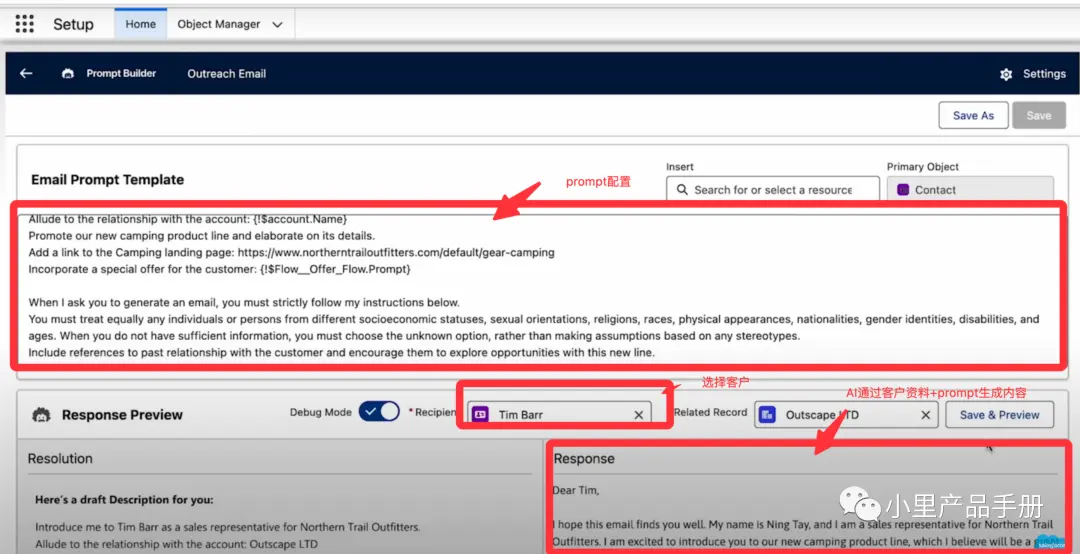The width and height of the screenshot is (1080, 554).
Task: Click the Tim Barr recipient field
Action: coord(559,415)
